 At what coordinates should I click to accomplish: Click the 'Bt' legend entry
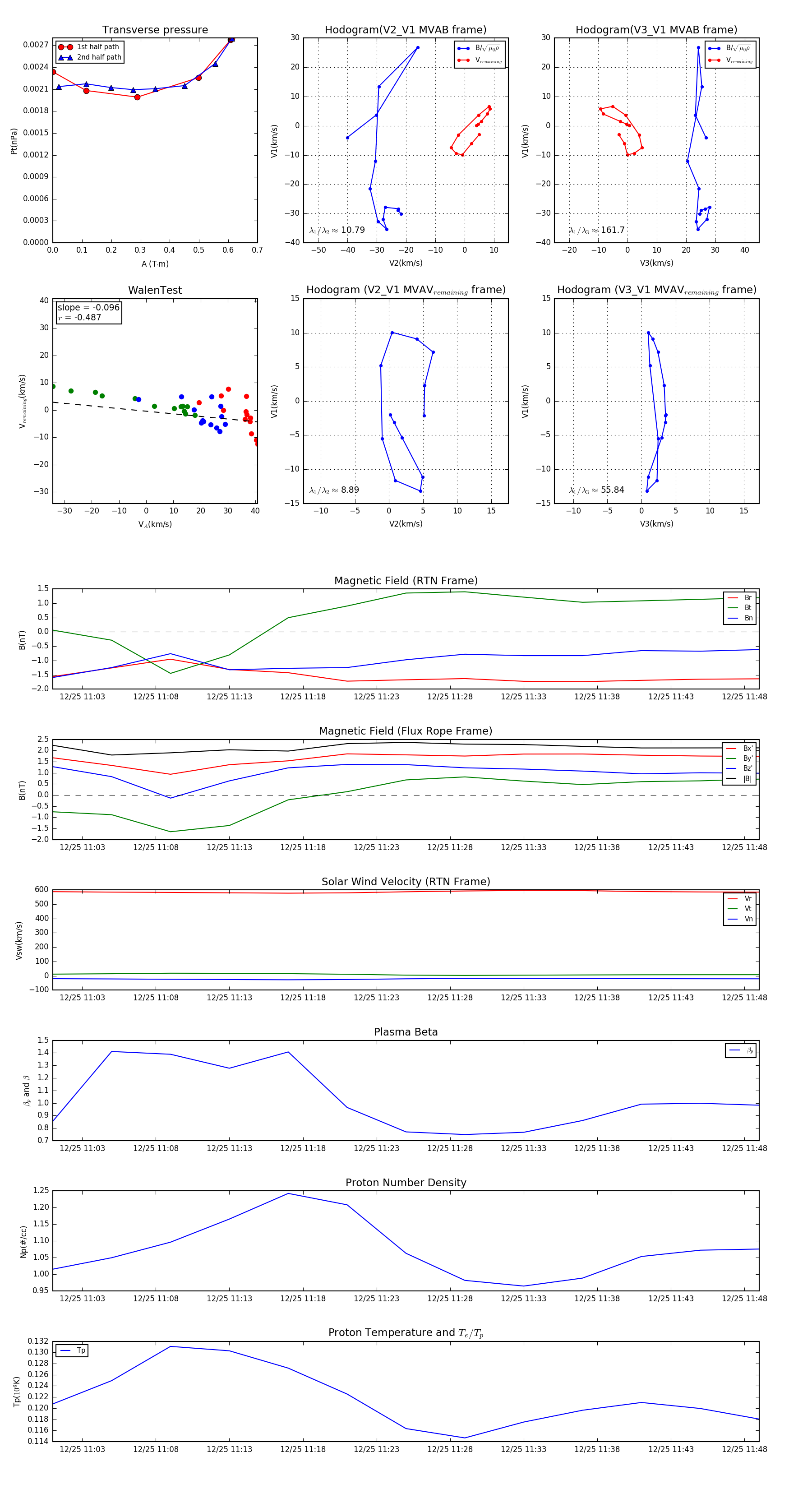[740, 607]
